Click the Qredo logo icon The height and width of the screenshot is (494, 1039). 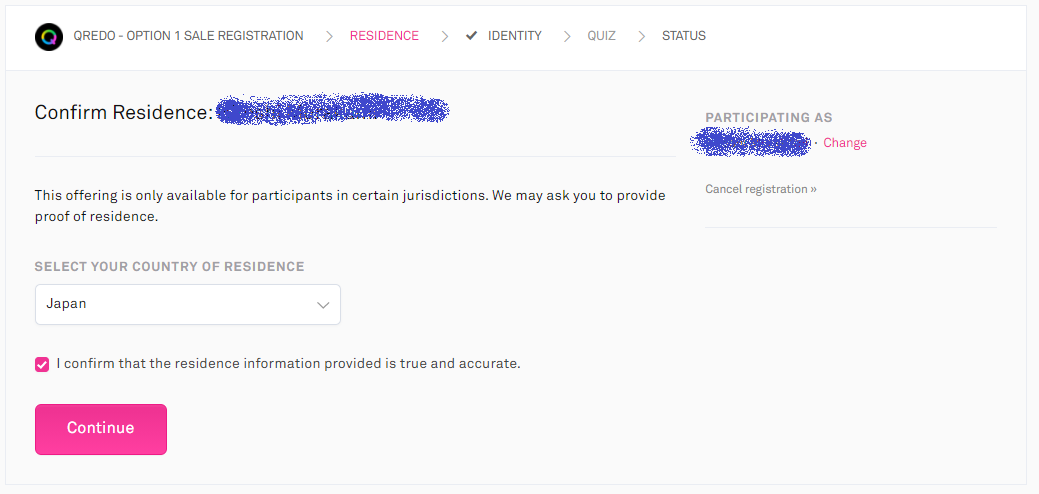(48, 37)
